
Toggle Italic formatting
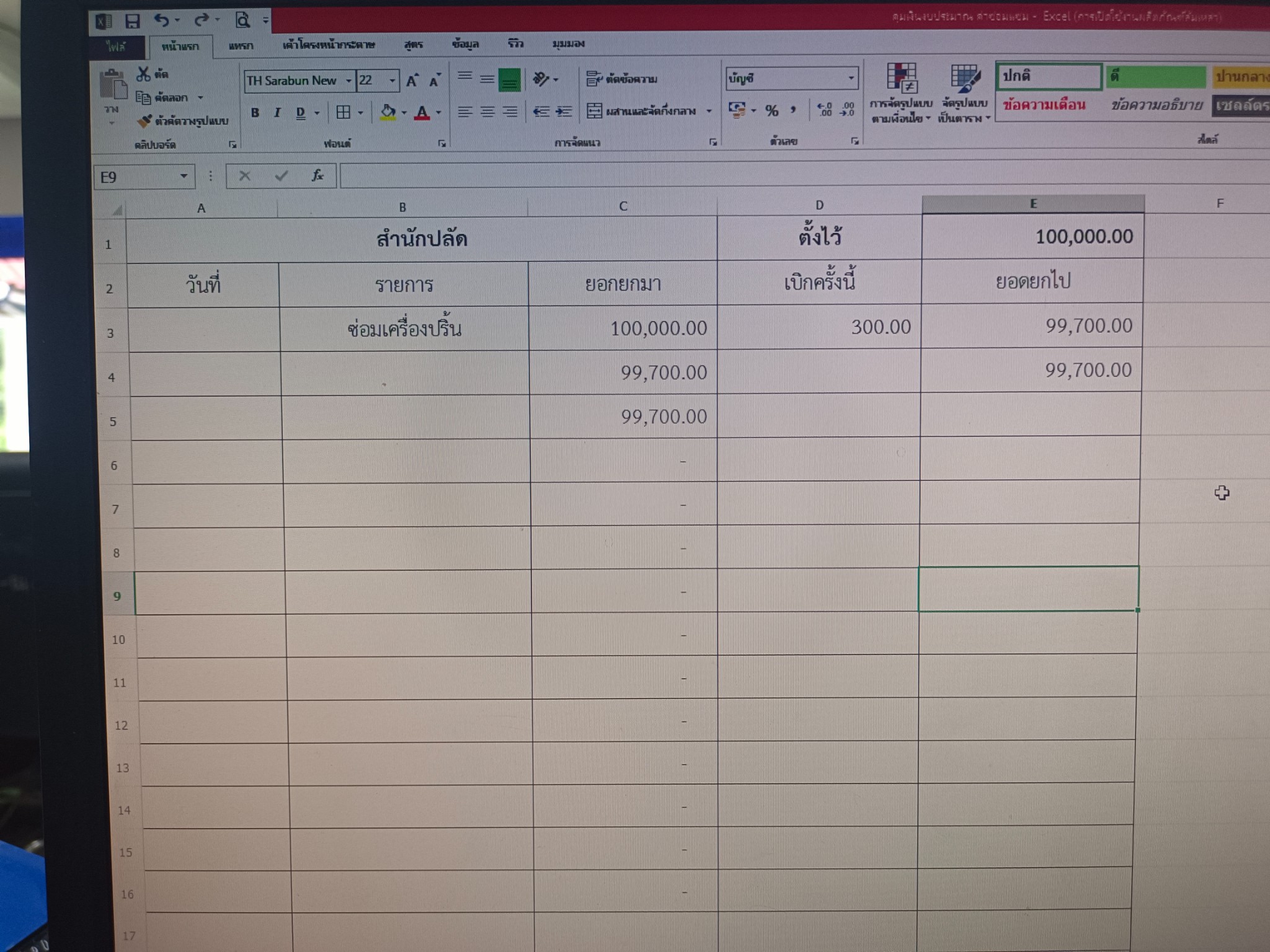coord(277,113)
